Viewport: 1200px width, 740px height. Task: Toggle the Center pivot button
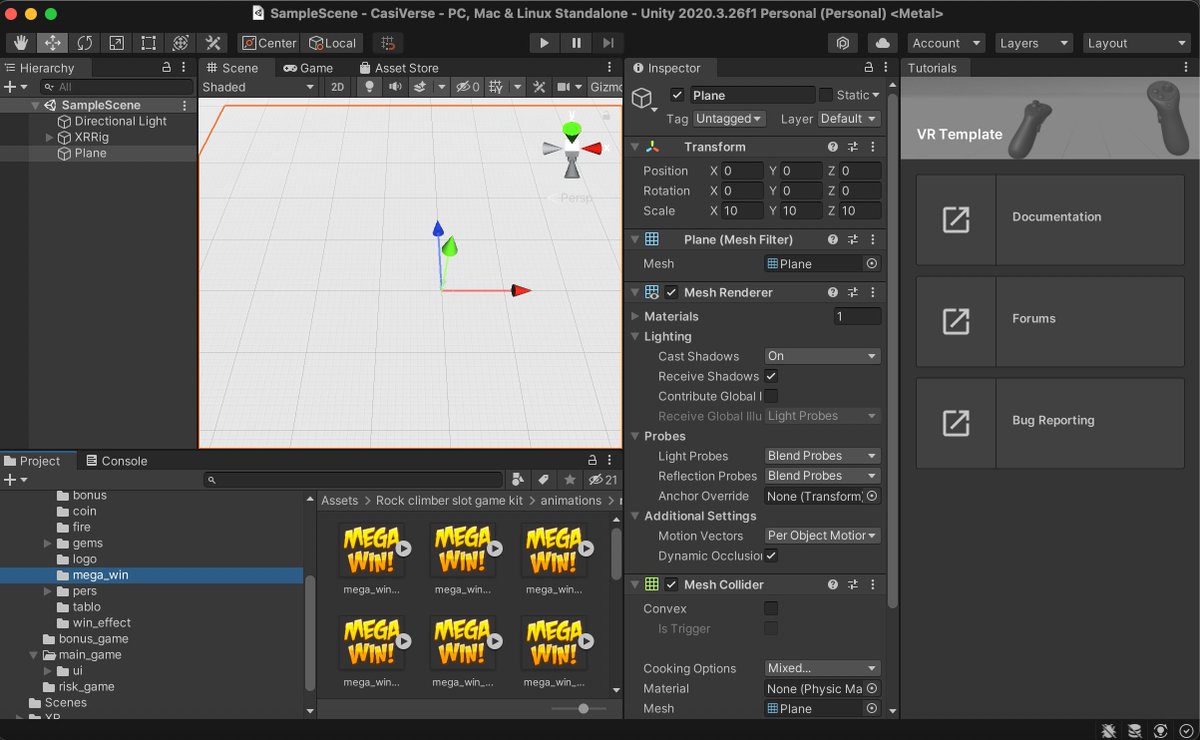(x=269, y=43)
